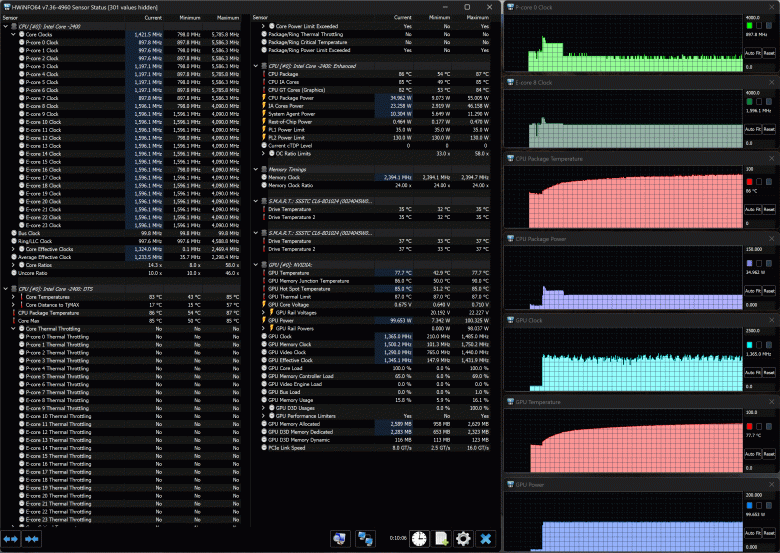Open the monitor-with-magnifier icon in bottom toolbar
Viewport: 780px width, 553px height.
340,539
